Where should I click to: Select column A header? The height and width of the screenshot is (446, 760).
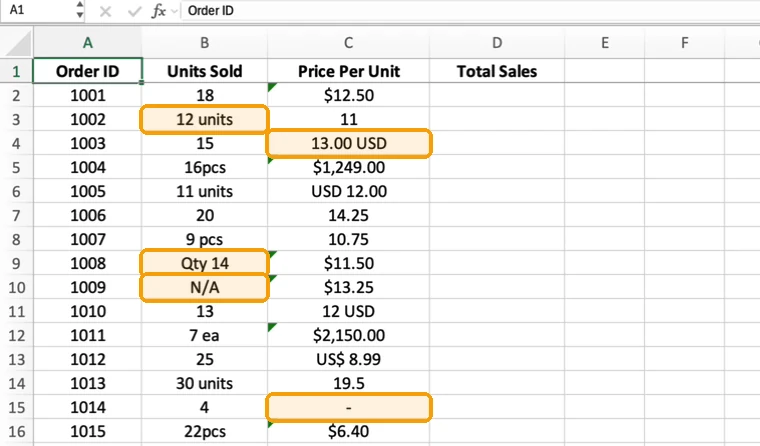pyautogui.click(x=87, y=43)
